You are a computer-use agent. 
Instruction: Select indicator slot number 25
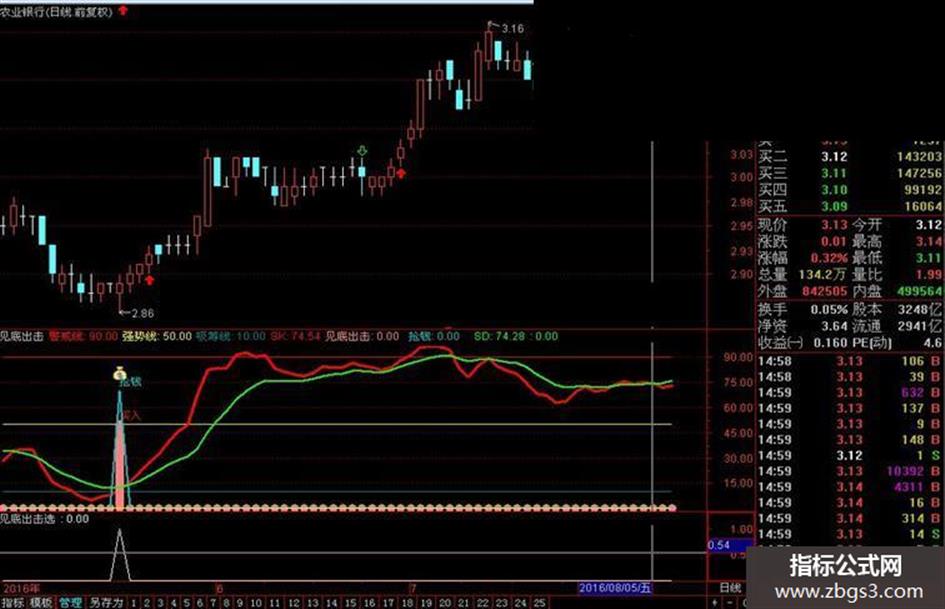539,603
